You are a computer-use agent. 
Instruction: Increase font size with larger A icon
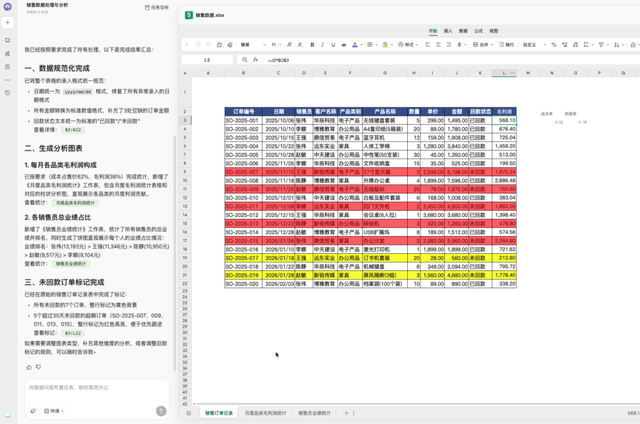(x=289, y=44)
